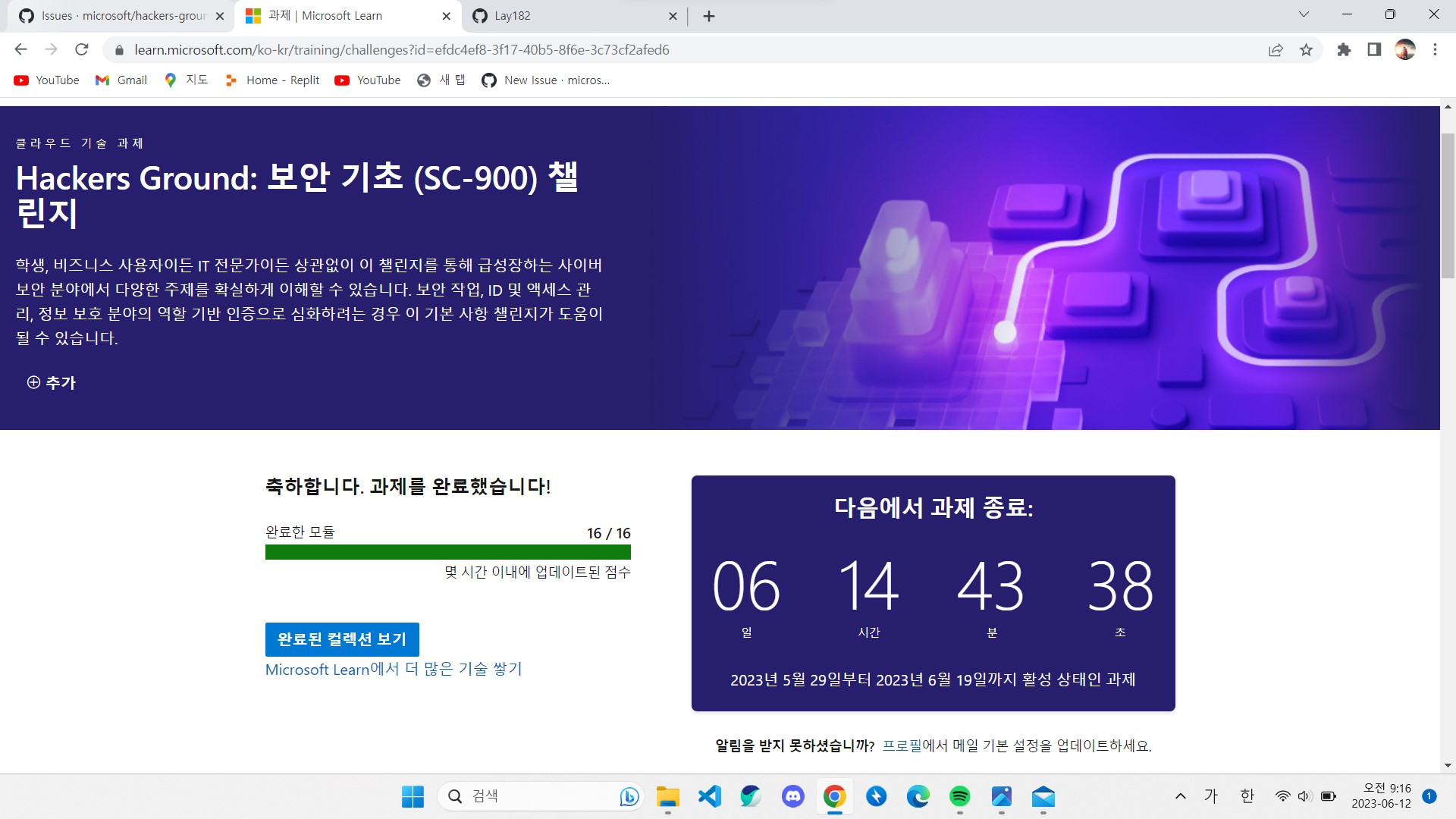Click the share icon in the address bar

point(1276,49)
